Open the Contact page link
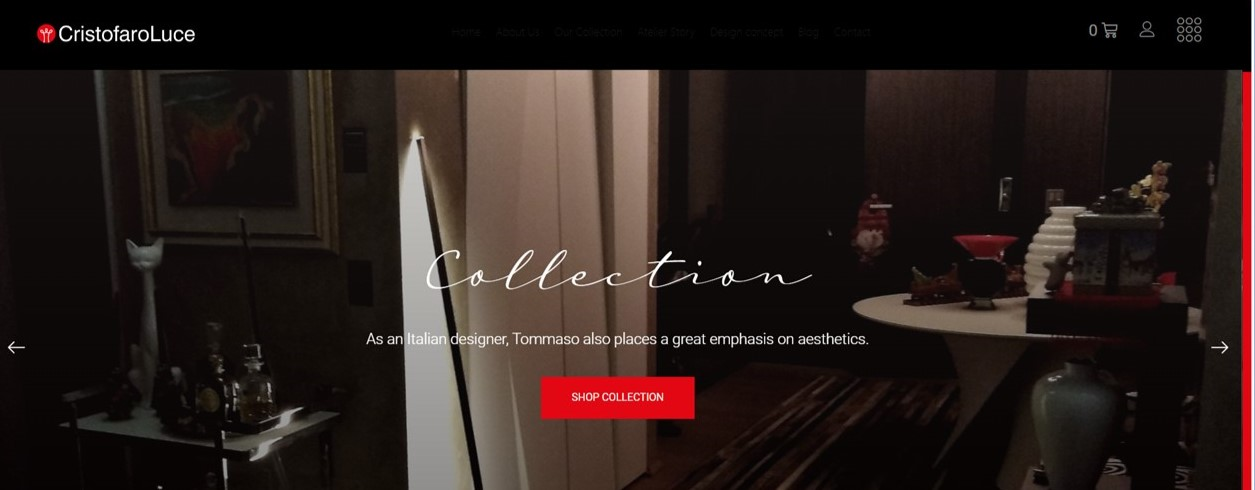The image size is (1255, 490). coord(852,32)
